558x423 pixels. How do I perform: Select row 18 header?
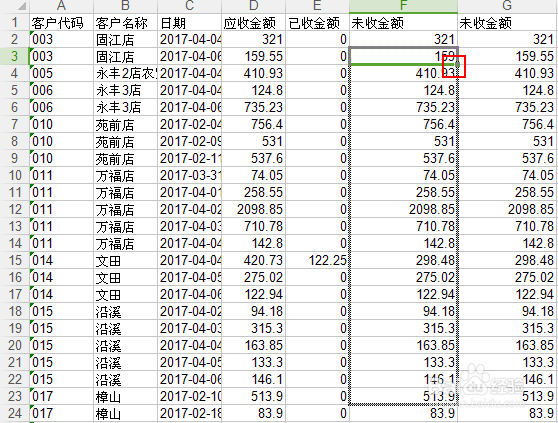pyautogui.click(x=14, y=311)
